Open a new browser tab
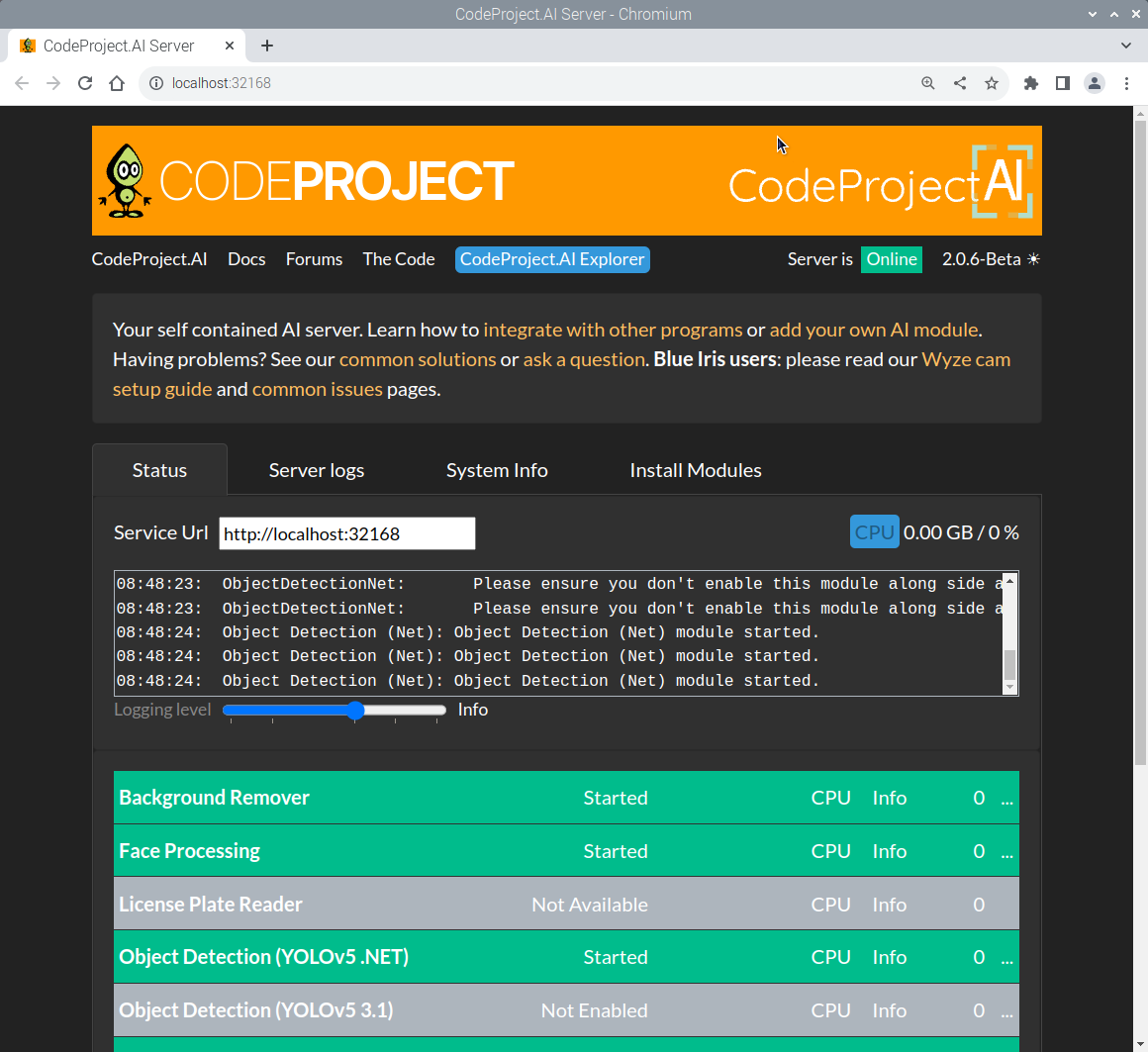 pyautogui.click(x=267, y=46)
